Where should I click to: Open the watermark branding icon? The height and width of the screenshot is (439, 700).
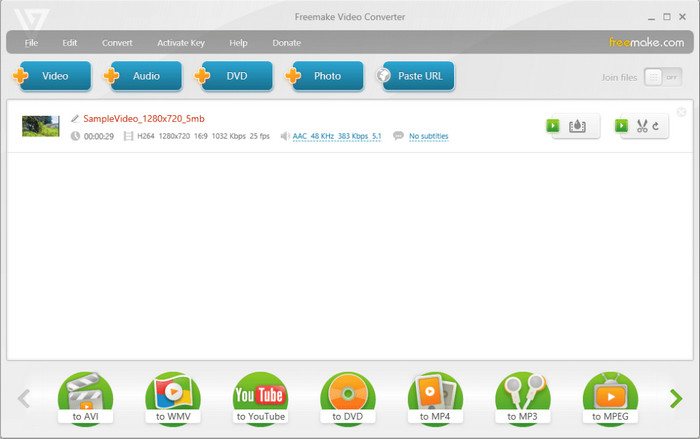577,126
